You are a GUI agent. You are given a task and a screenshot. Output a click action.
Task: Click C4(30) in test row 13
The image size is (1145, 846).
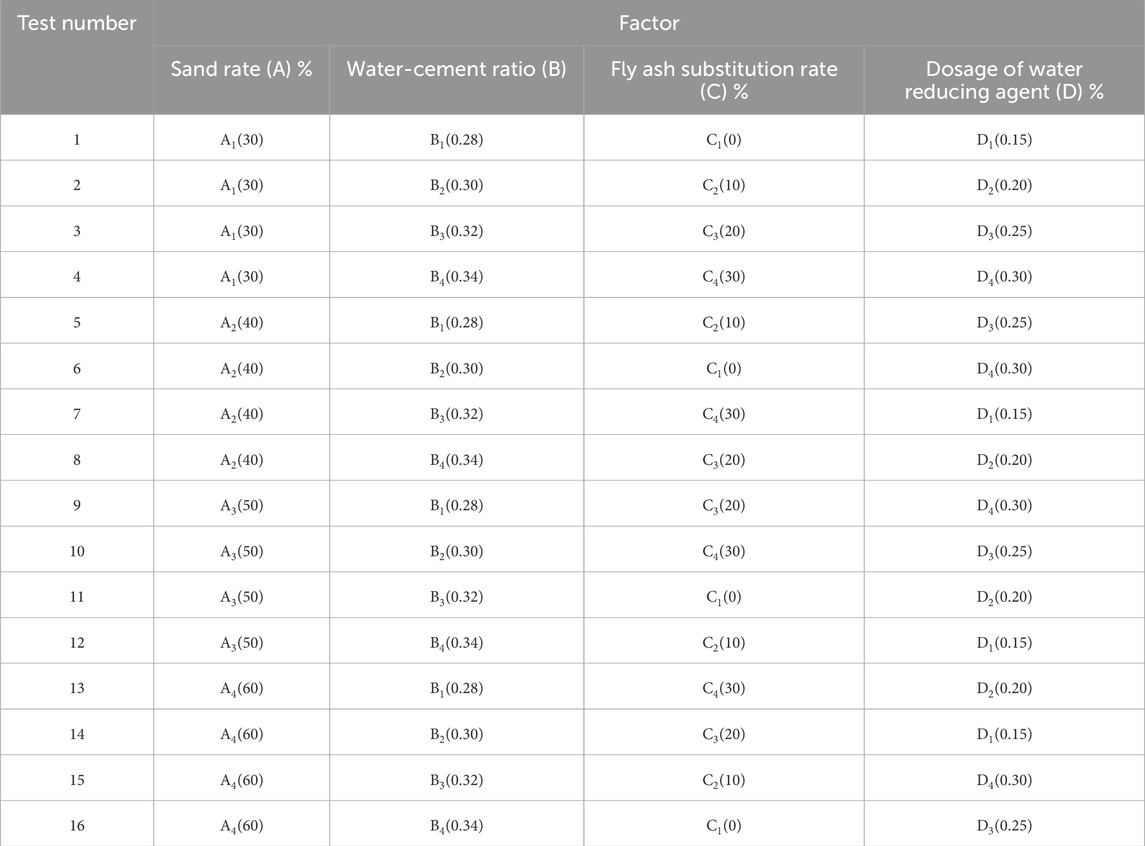coord(724,688)
